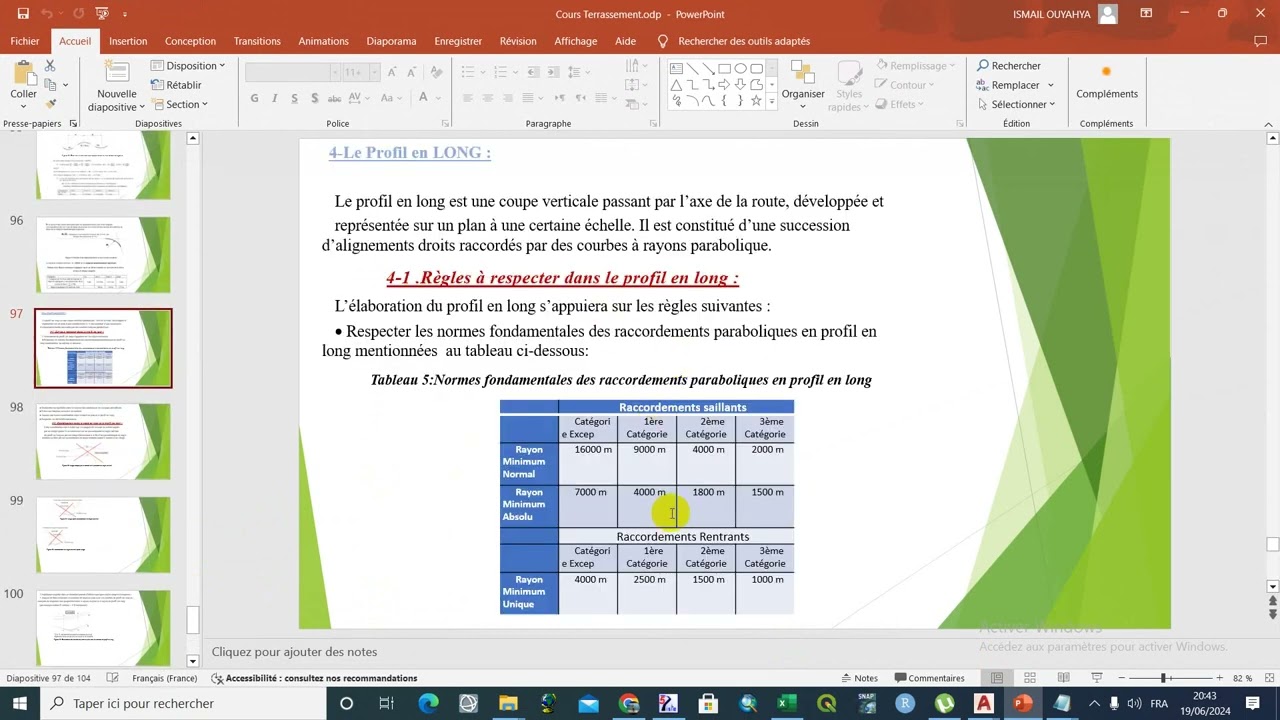1280x720 pixels.
Task: Click Français (France) language indicator
Action: pyautogui.click(x=164, y=678)
